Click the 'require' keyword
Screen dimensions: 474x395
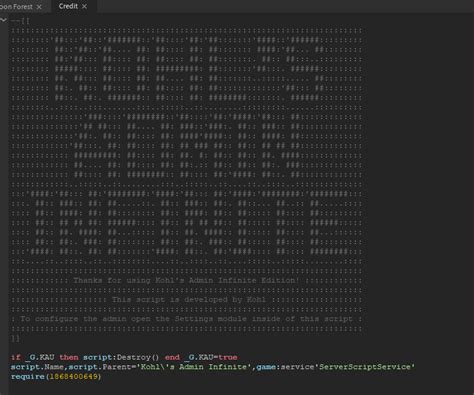tap(28, 377)
